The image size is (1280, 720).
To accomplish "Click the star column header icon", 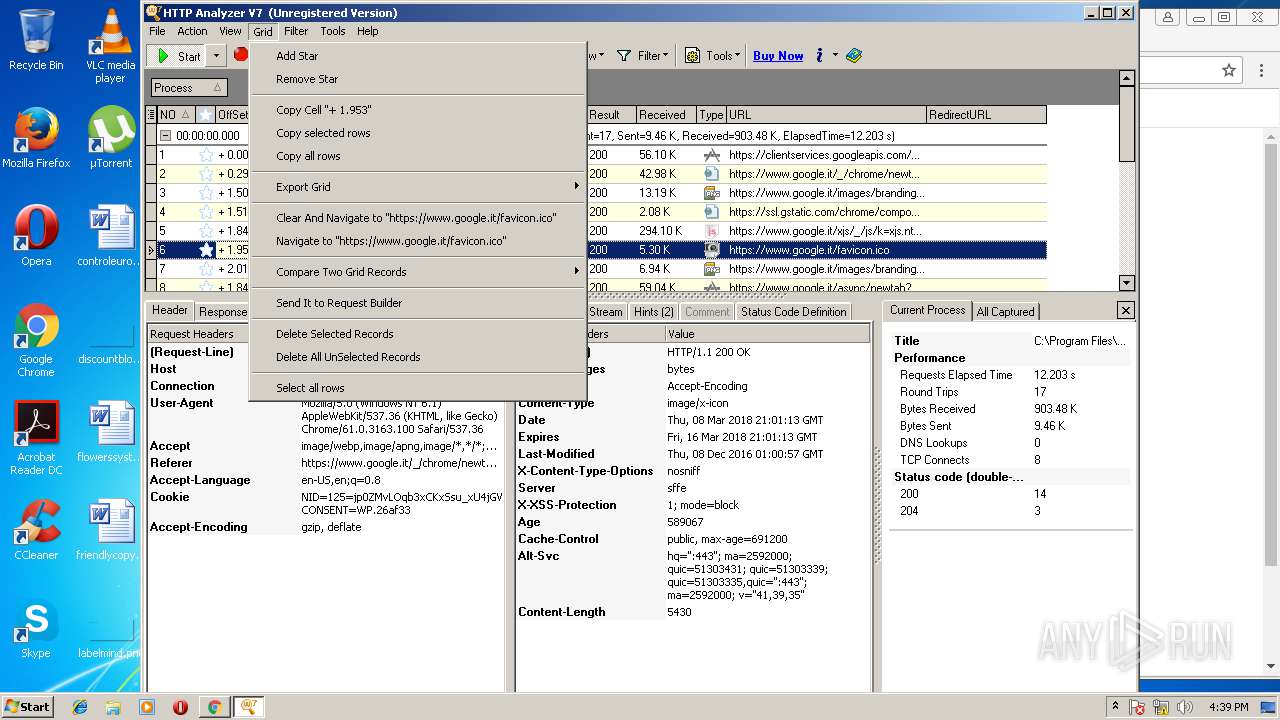I will (205, 115).
